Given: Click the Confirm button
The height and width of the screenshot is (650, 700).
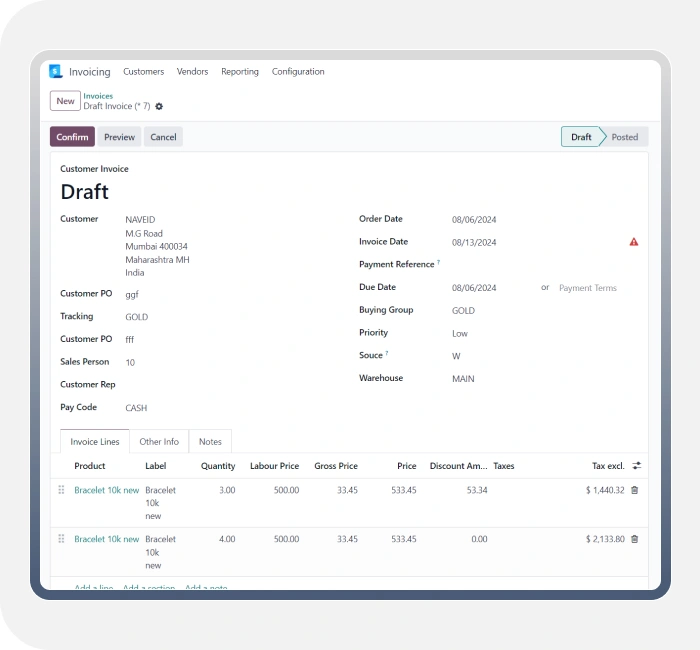Looking at the screenshot, I should (x=72, y=137).
